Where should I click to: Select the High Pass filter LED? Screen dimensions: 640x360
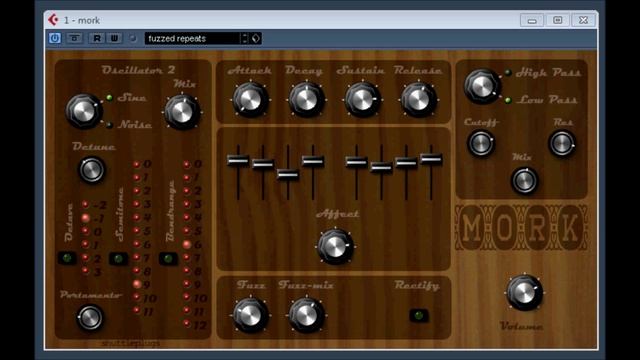(508, 73)
